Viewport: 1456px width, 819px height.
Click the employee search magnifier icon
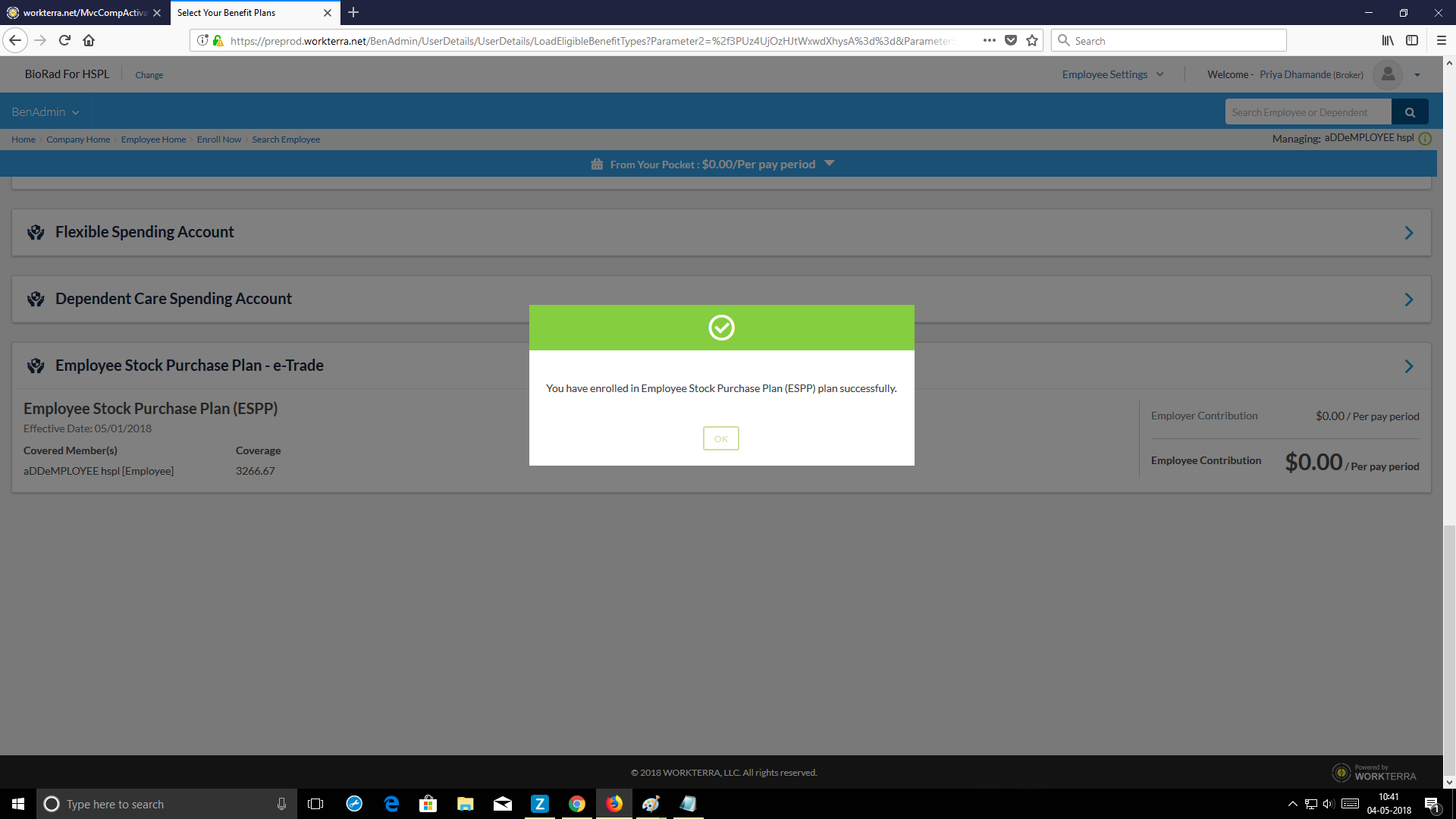coord(1409,111)
